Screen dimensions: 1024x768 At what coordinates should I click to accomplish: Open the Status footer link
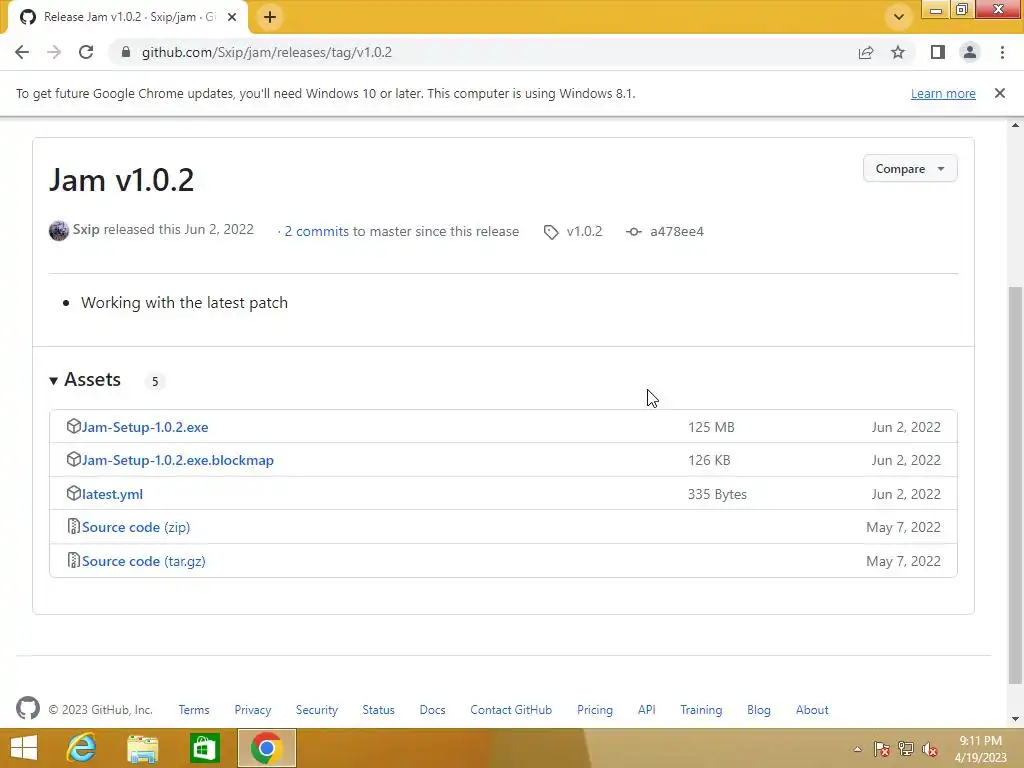379,710
